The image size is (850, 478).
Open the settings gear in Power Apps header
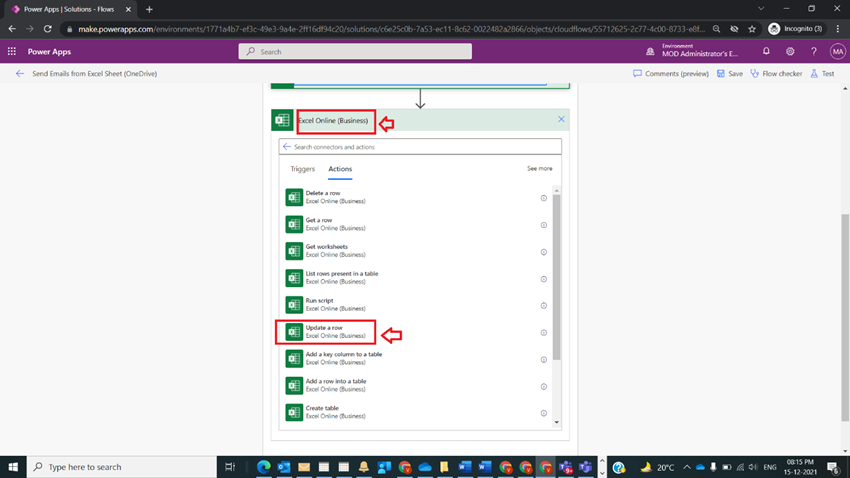790,51
